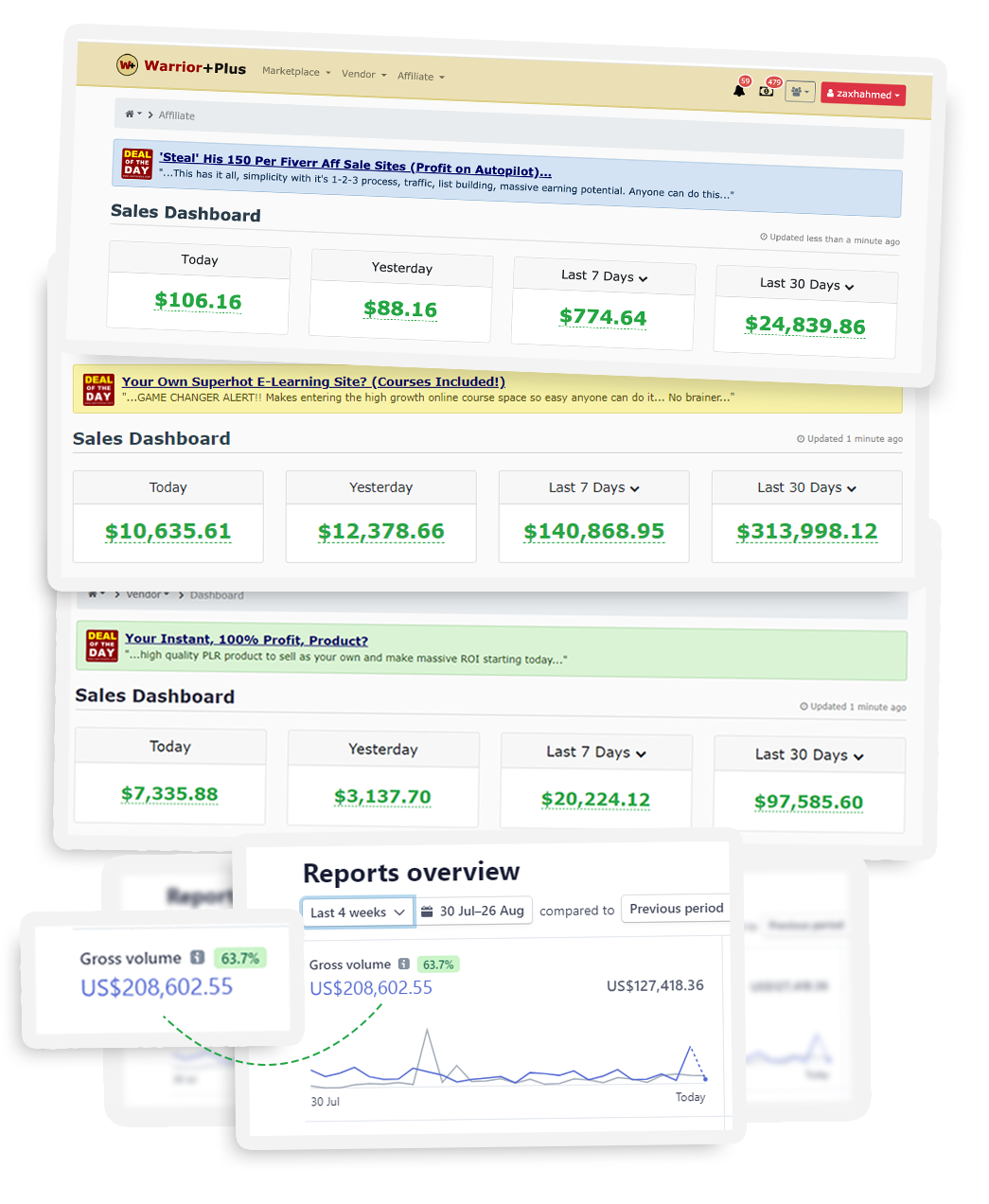989x1204 pixels.
Task: Click 63.7% badge in Reports chart
Action: pyautogui.click(x=437, y=965)
